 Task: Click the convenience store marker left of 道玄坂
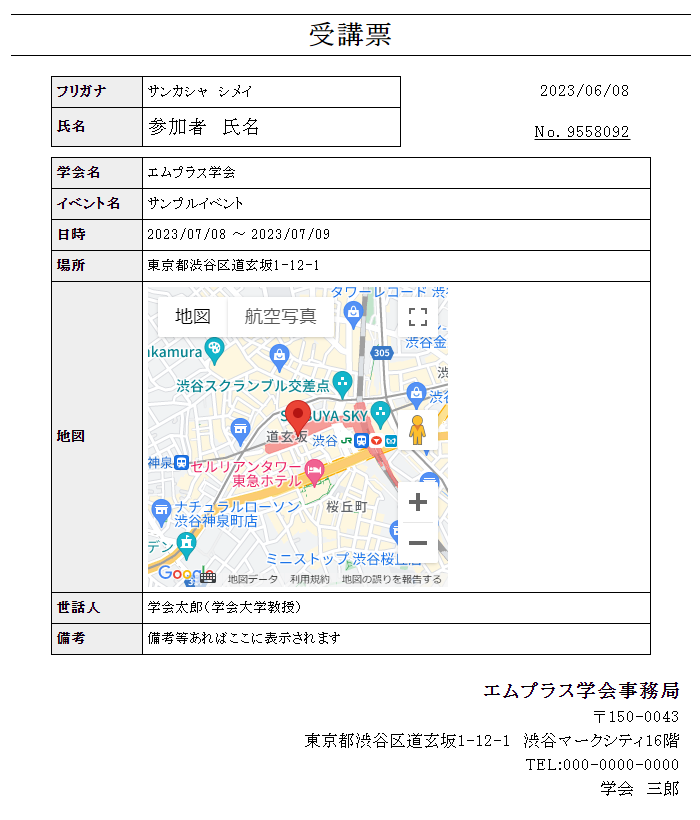[x=240, y=431]
